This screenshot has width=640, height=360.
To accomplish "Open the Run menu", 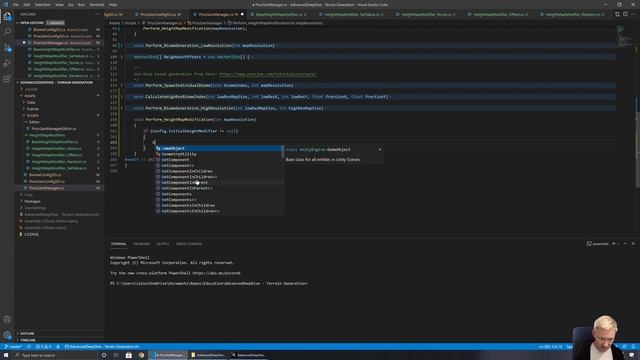I will (81, 4).
